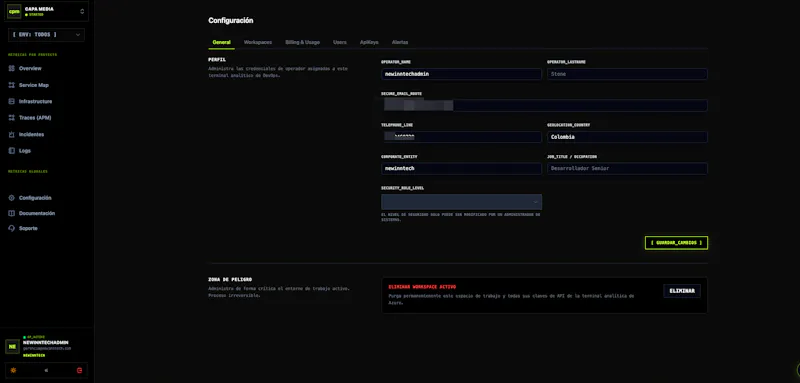The image size is (800, 383).
Task: Click the CORPORATE_ENTITY field showing newinntech
Action: (461, 168)
